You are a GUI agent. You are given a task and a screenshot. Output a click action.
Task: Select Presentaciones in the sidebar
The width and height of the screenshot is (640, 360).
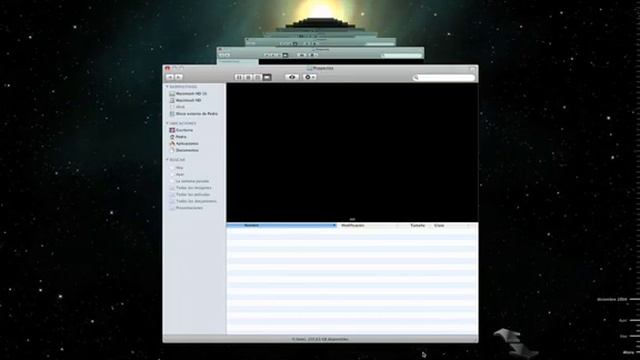186,208
